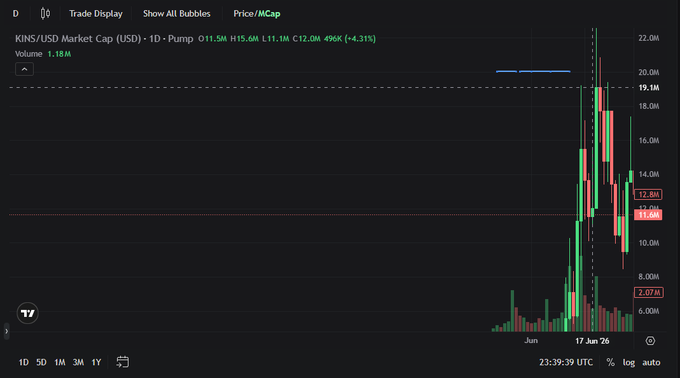Select the 5D date range
Screen dimensions: 680x378
pos(41,362)
